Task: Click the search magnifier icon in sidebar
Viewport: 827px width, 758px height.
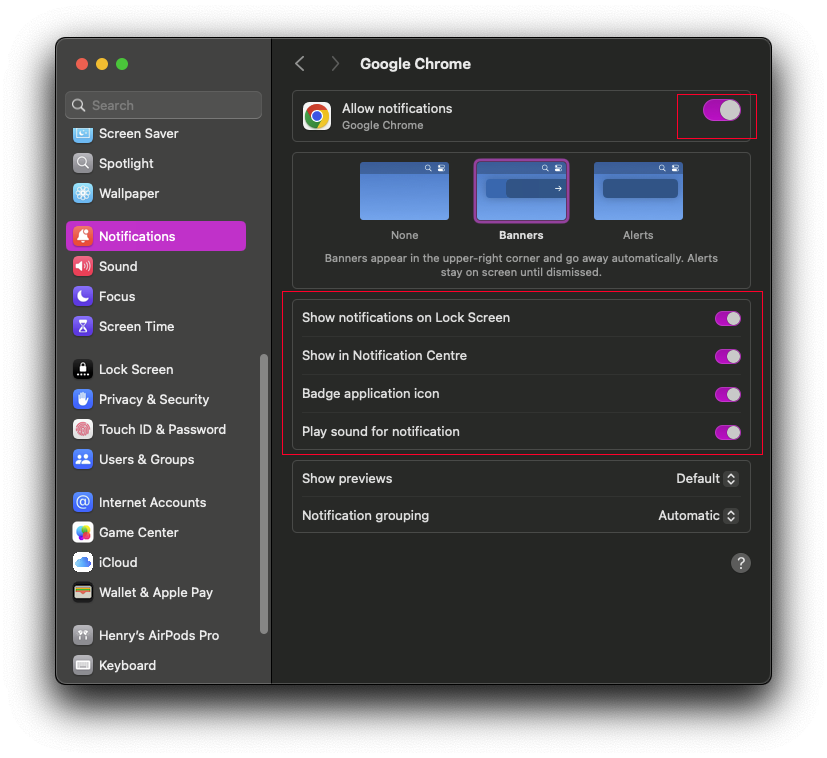Action: [79, 105]
